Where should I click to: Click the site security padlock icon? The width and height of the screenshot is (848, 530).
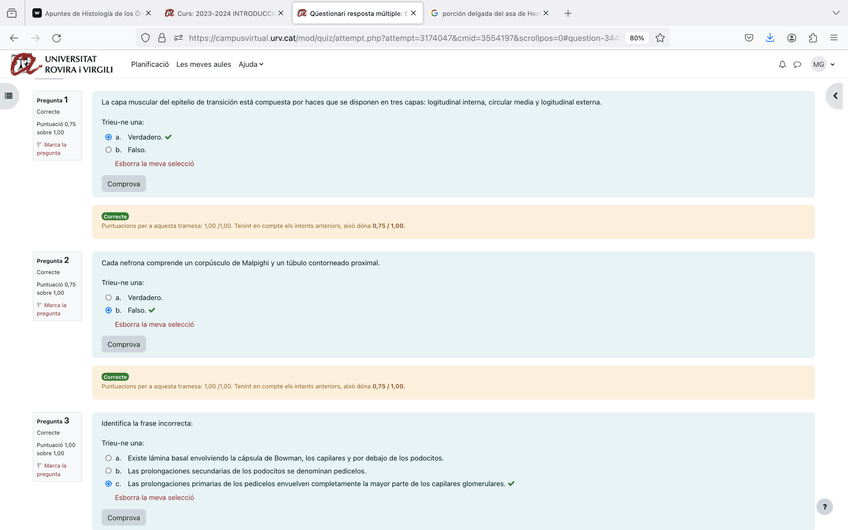(162, 38)
